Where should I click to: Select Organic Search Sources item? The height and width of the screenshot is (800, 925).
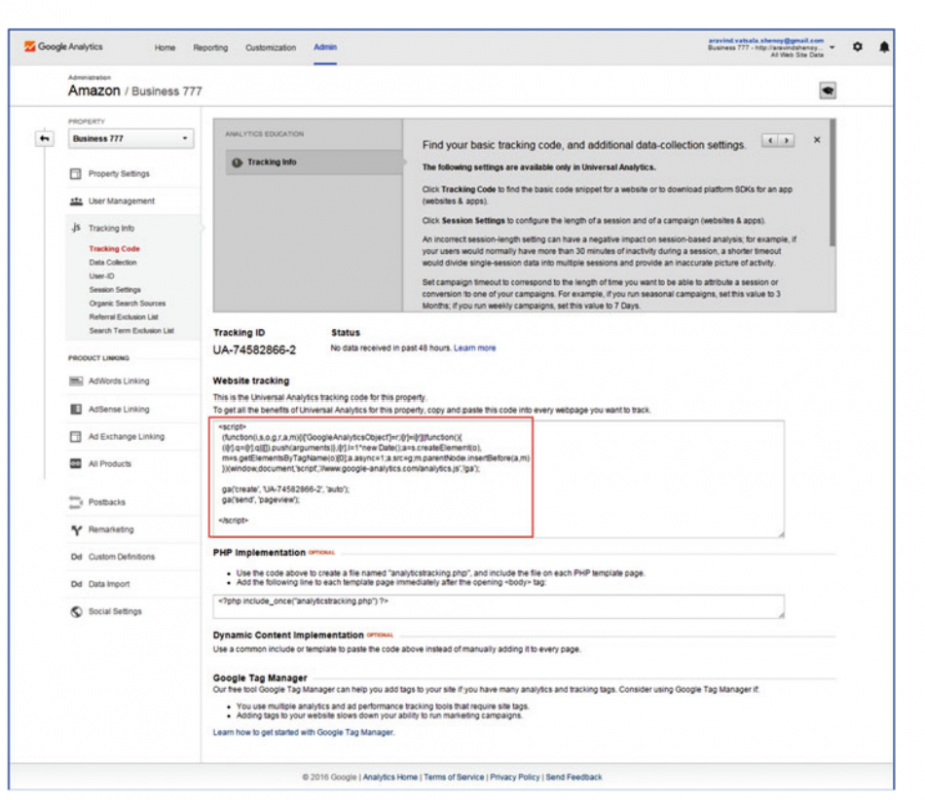[127, 303]
